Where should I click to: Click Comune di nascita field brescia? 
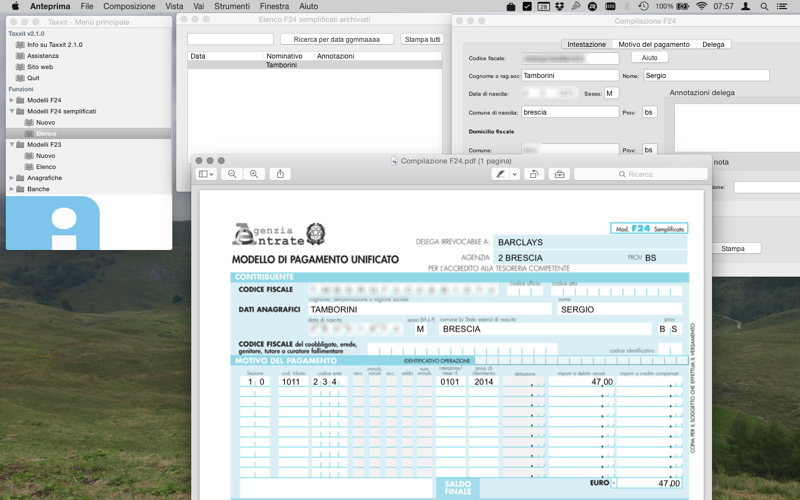[570, 112]
